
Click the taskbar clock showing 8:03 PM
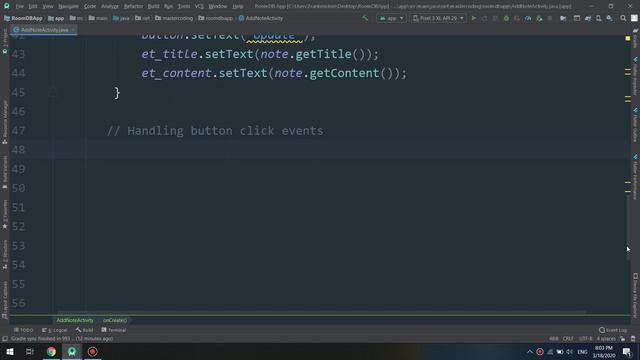pyautogui.click(x=604, y=351)
